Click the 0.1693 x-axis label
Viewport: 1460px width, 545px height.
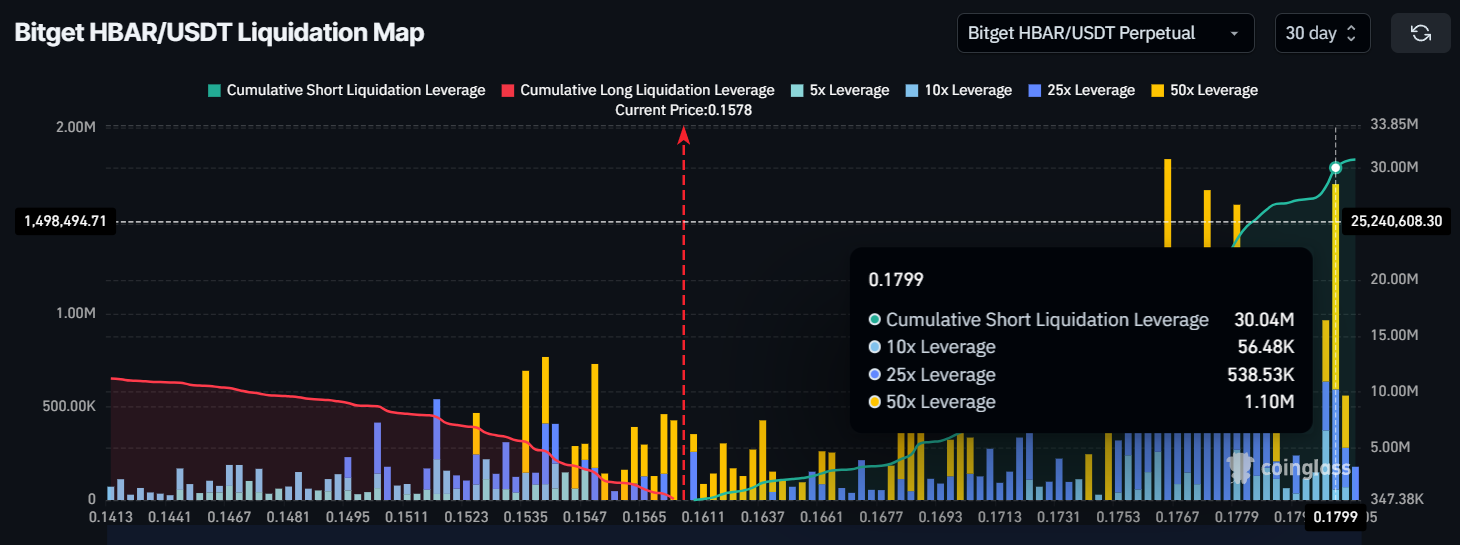(x=940, y=517)
